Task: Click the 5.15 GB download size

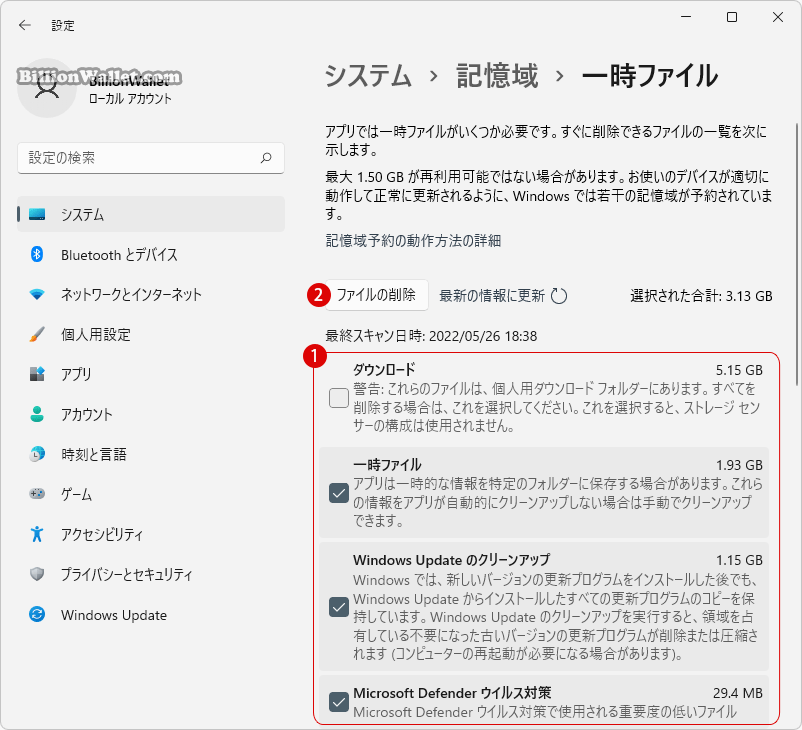Action: point(739,370)
